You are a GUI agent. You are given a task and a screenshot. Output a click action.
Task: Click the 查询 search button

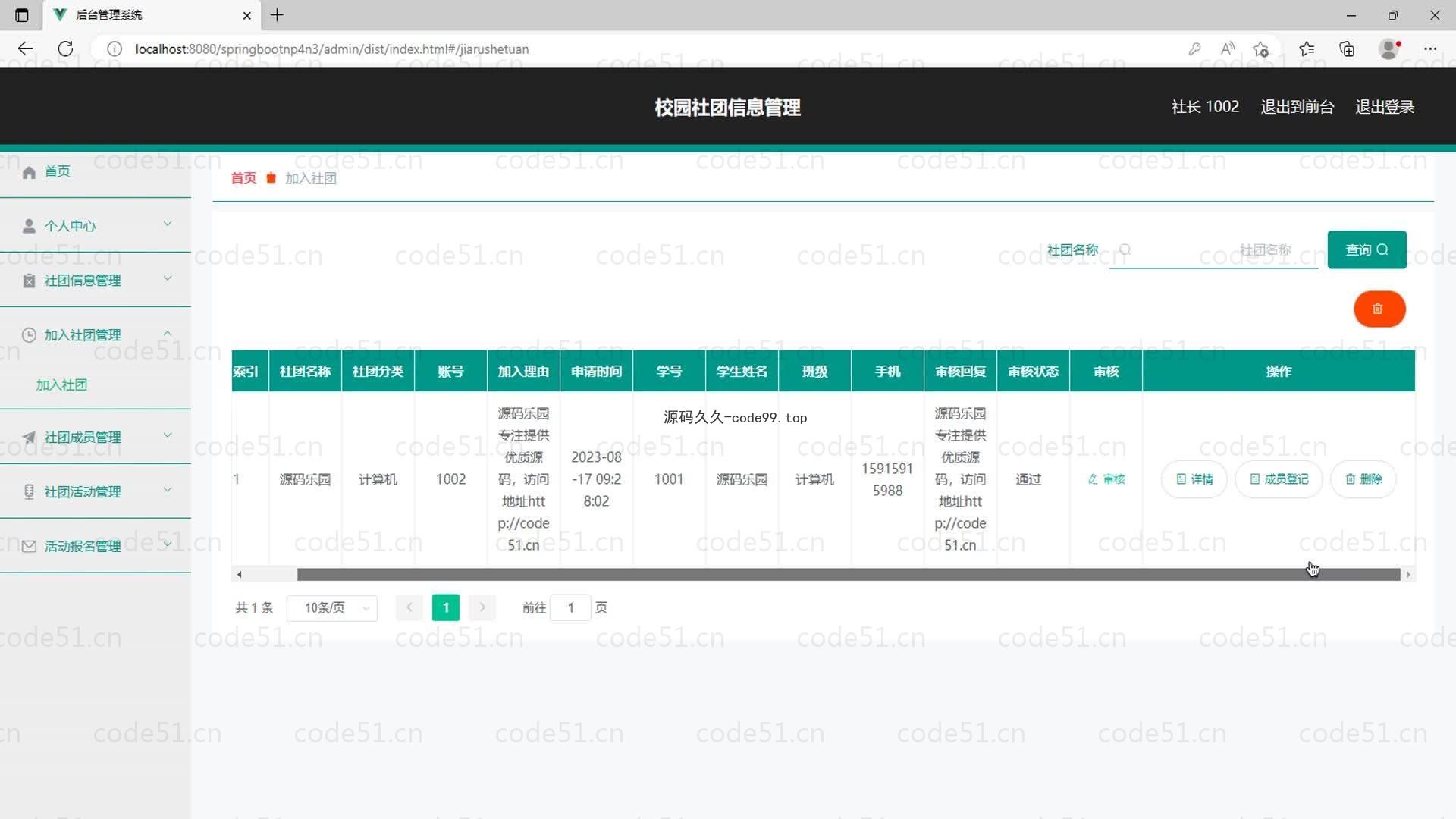[x=1367, y=249]
